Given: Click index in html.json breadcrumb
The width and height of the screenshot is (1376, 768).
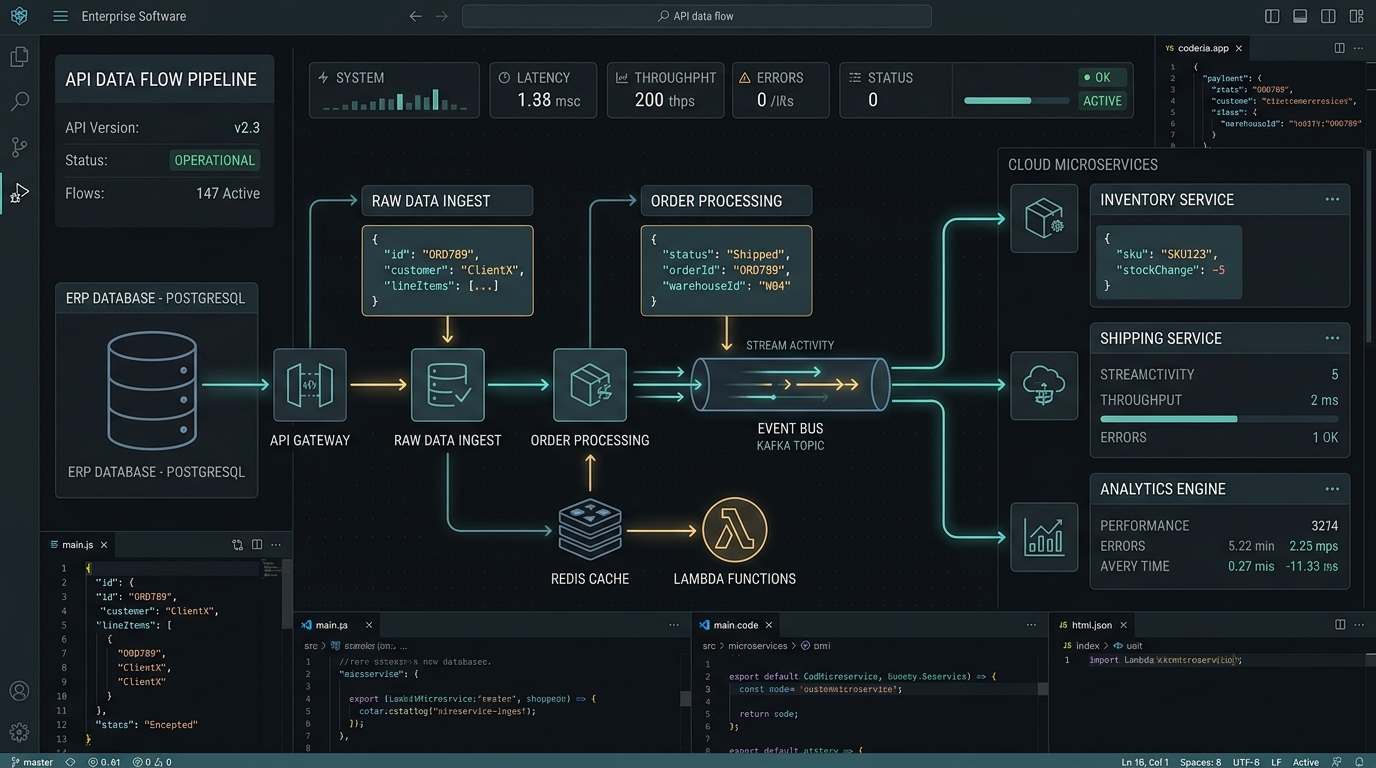Looking at the screenshot, I should point(1087,646).
